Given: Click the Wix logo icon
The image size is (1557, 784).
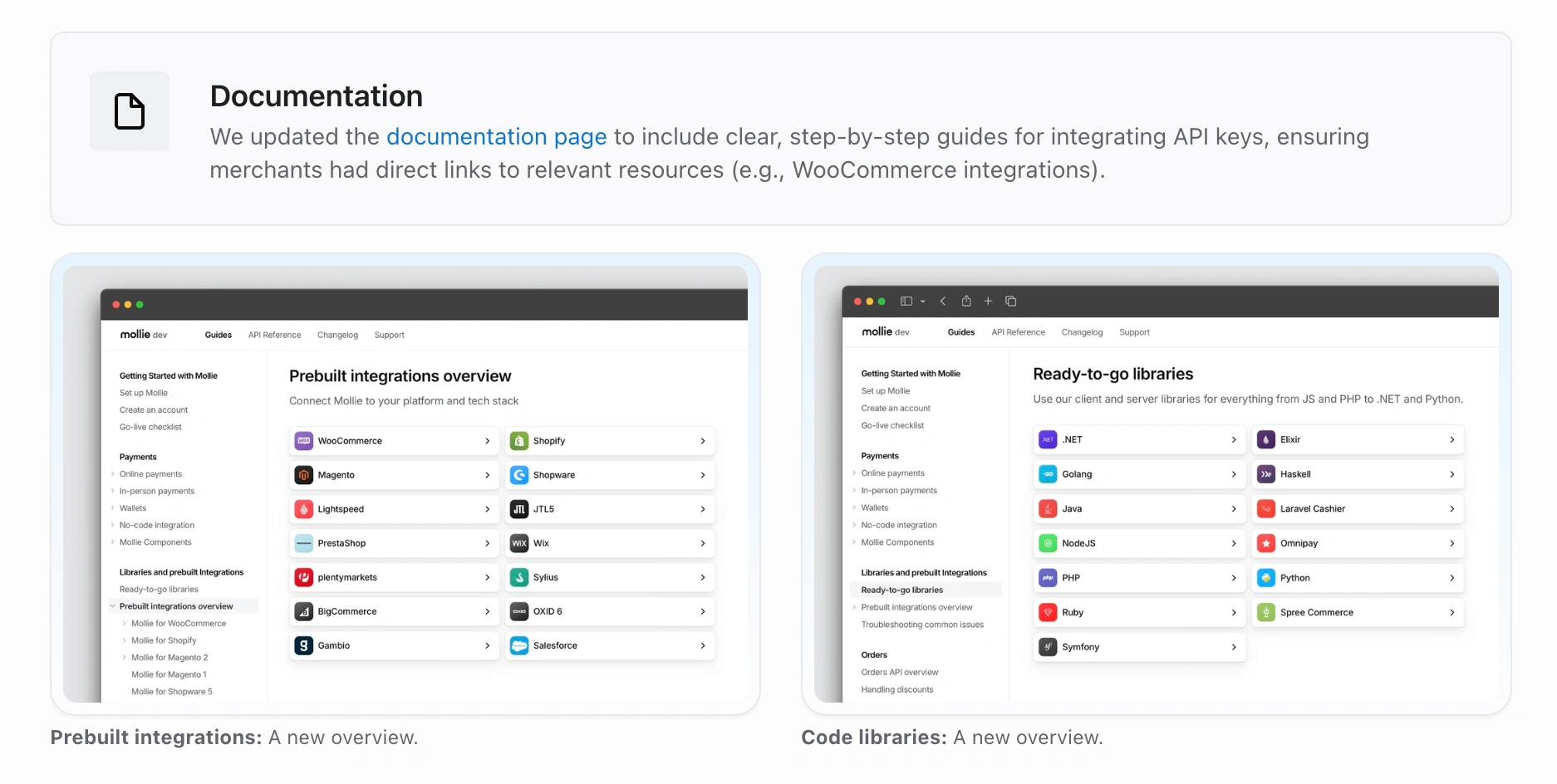Looking at the screenshot, I should point(519,543).
